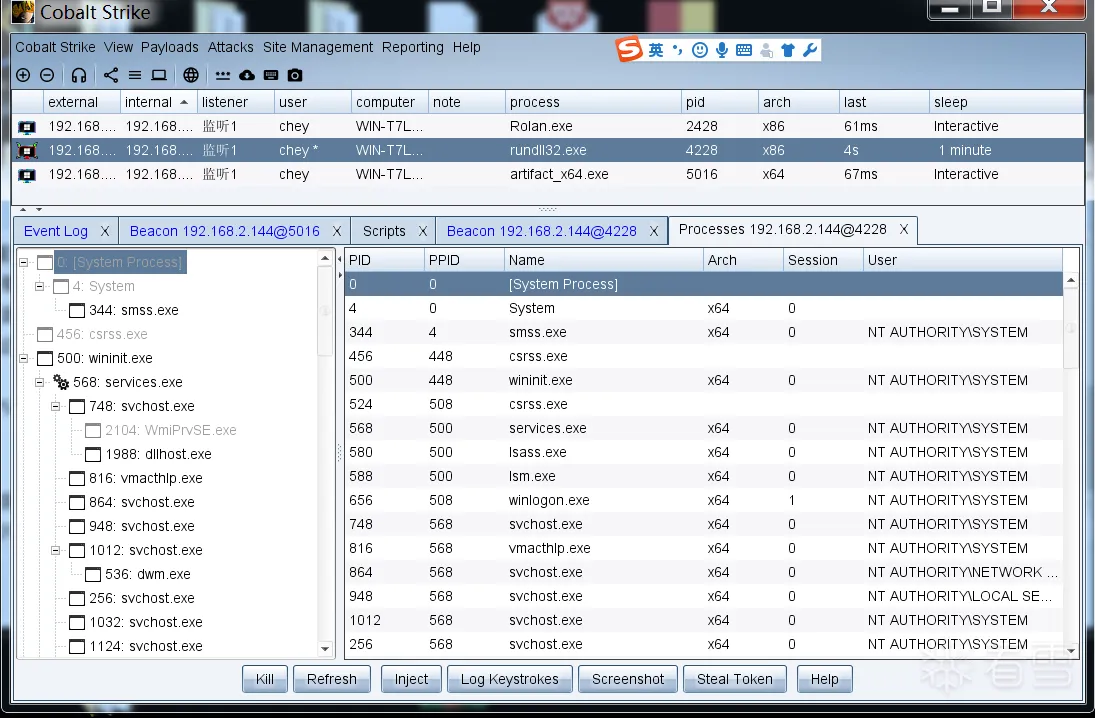Click the services.exe gear icon in tree
The image size is (1095, 718).
coord(61,383)
